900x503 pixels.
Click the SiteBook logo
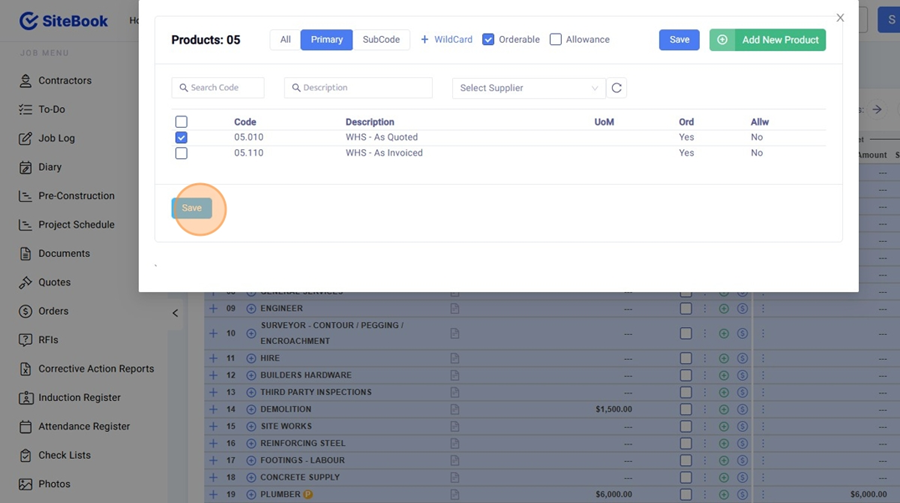tap(64, 21)
